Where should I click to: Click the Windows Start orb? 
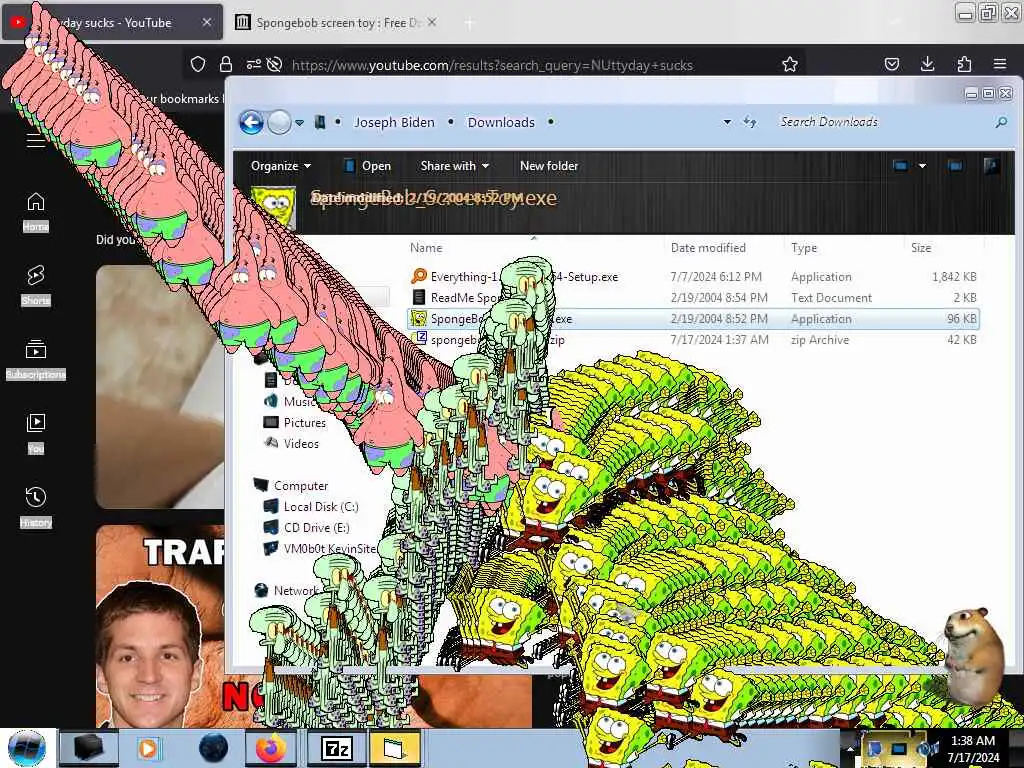pyautogui.click(x=27, y=748)
